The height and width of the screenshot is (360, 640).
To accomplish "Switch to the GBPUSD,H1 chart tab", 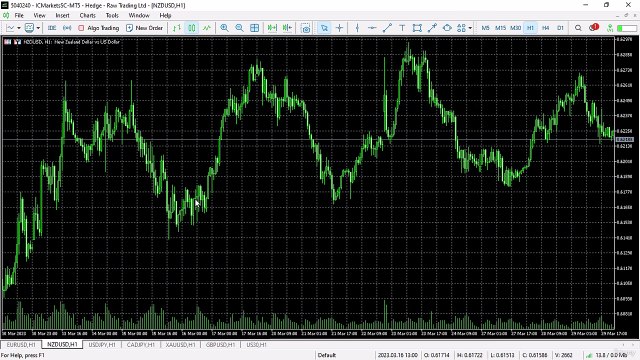I will click(x=220, y=345).
